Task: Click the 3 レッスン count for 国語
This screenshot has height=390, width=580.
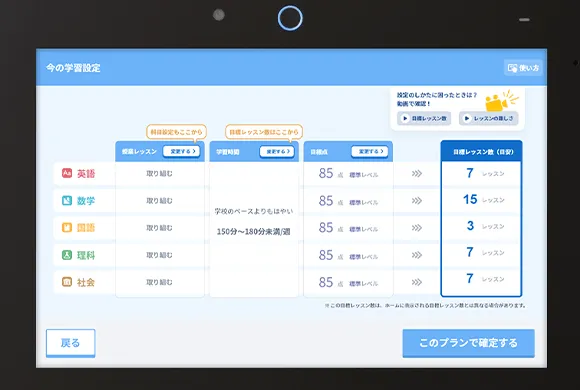Action: (485, 226)
